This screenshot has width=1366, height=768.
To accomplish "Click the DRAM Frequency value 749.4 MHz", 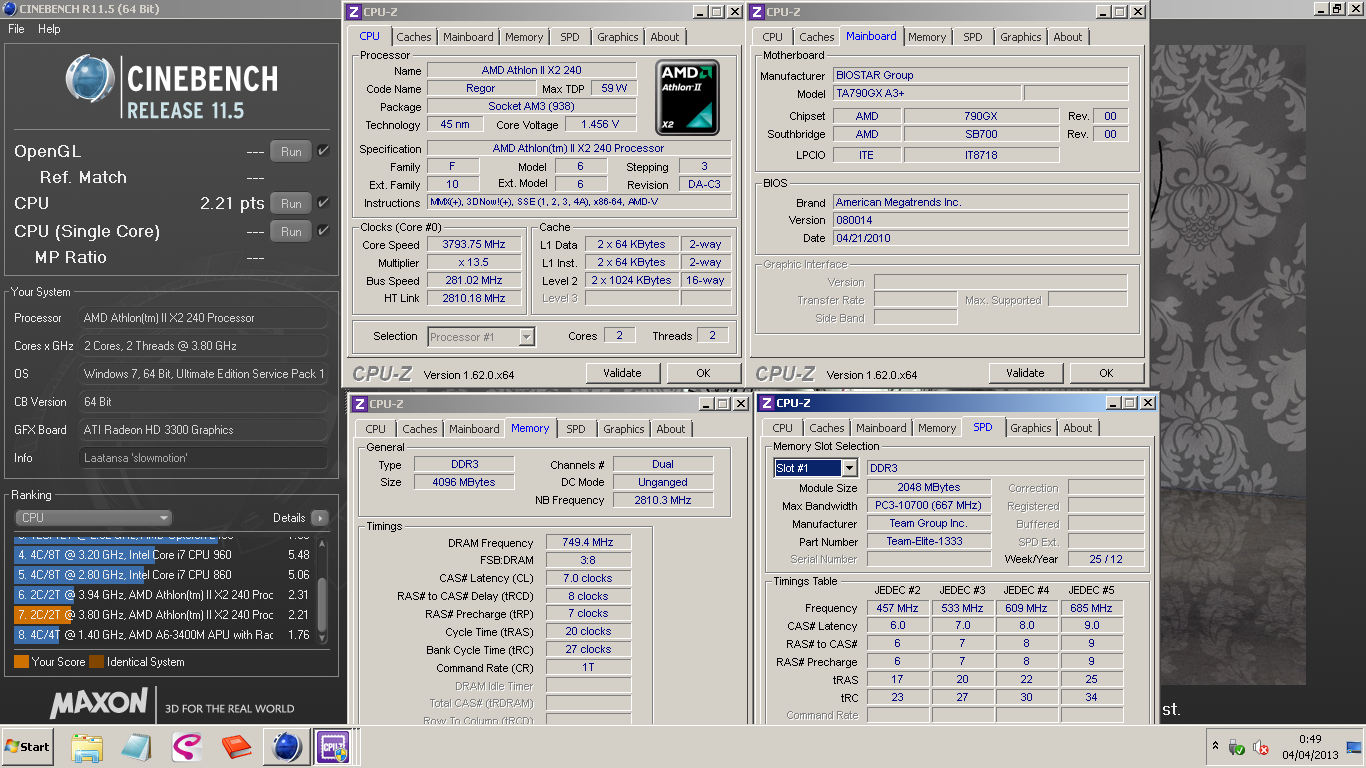I will [588, 543].
